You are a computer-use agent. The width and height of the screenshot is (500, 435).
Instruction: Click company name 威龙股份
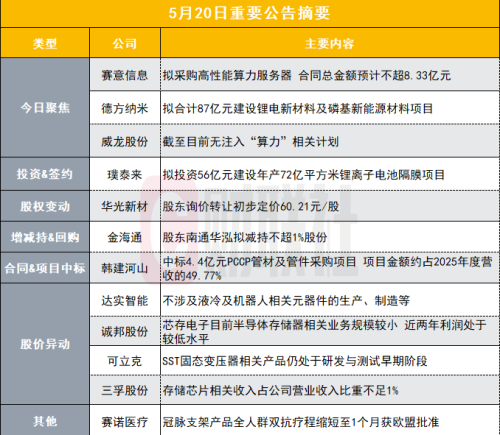[x=125, y=142]
